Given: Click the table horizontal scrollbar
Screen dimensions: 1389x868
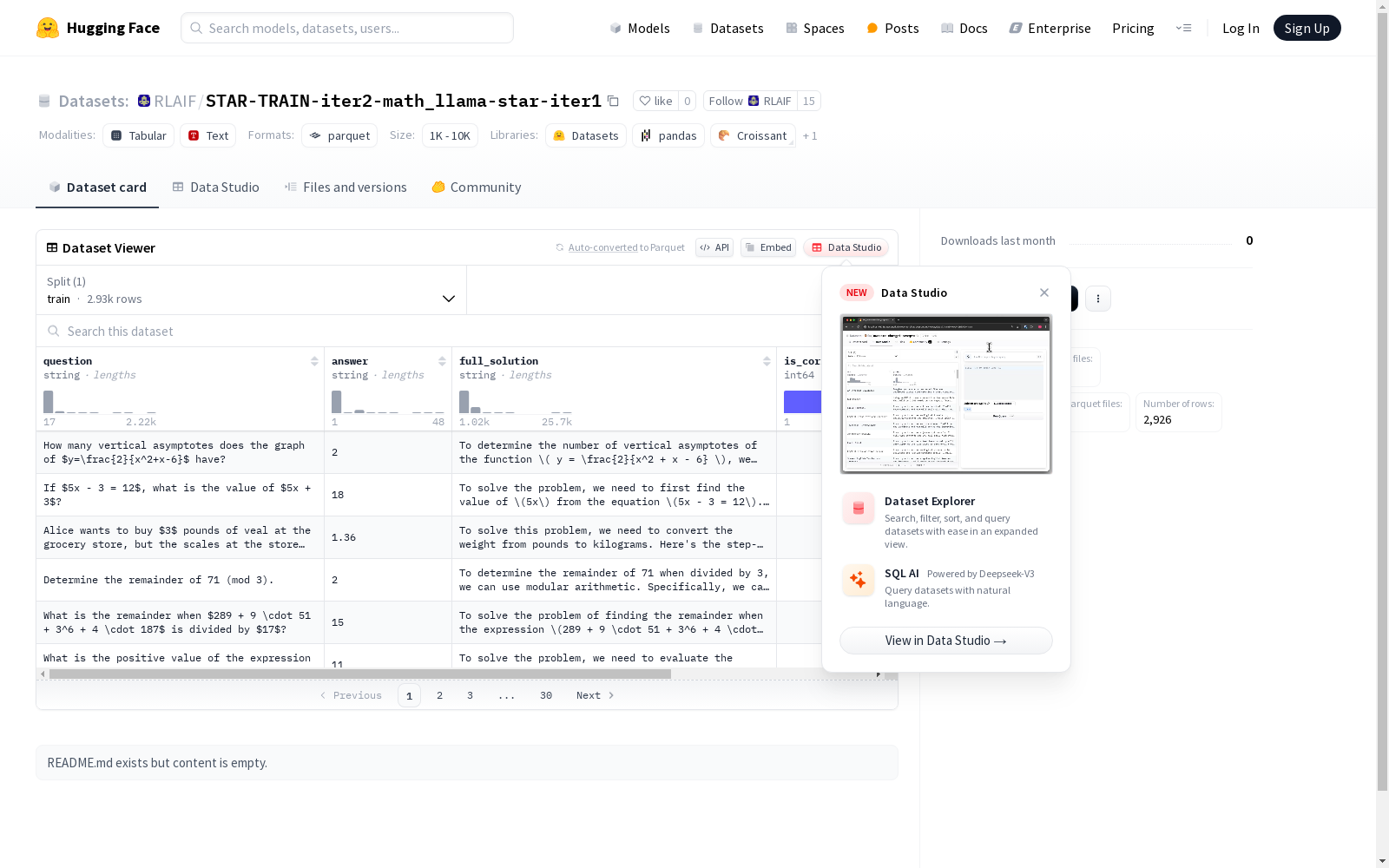Looking at the screenshot, I should (360, 674).
